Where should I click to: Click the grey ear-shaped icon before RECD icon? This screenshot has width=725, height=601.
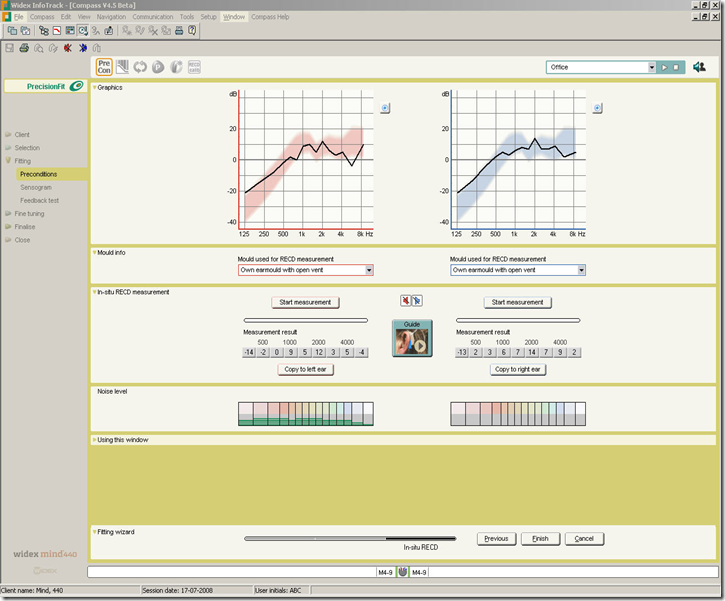pyautogui.click(x=176, y=67)
